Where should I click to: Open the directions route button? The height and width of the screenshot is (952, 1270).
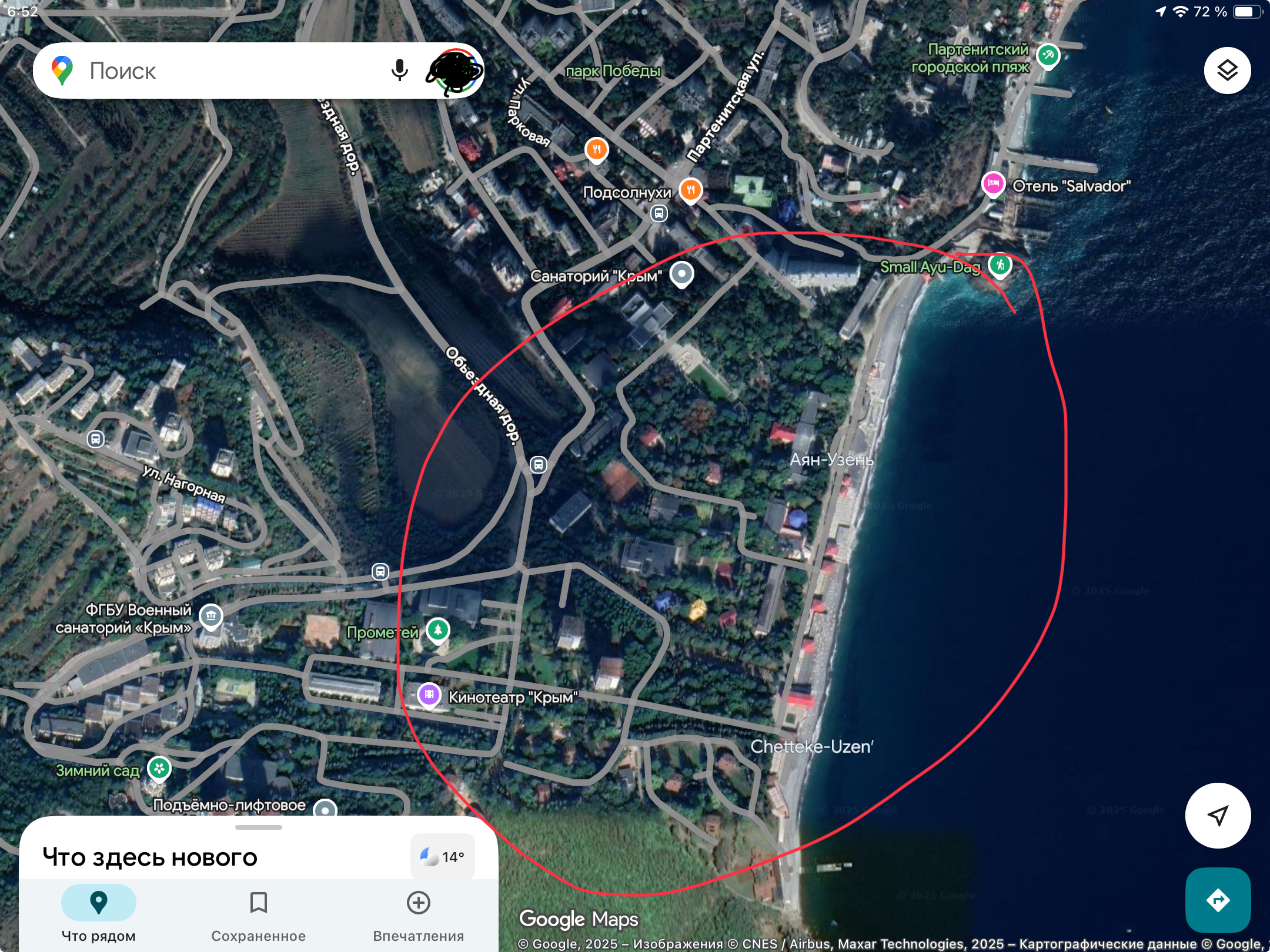click(x=1218, y=900)
